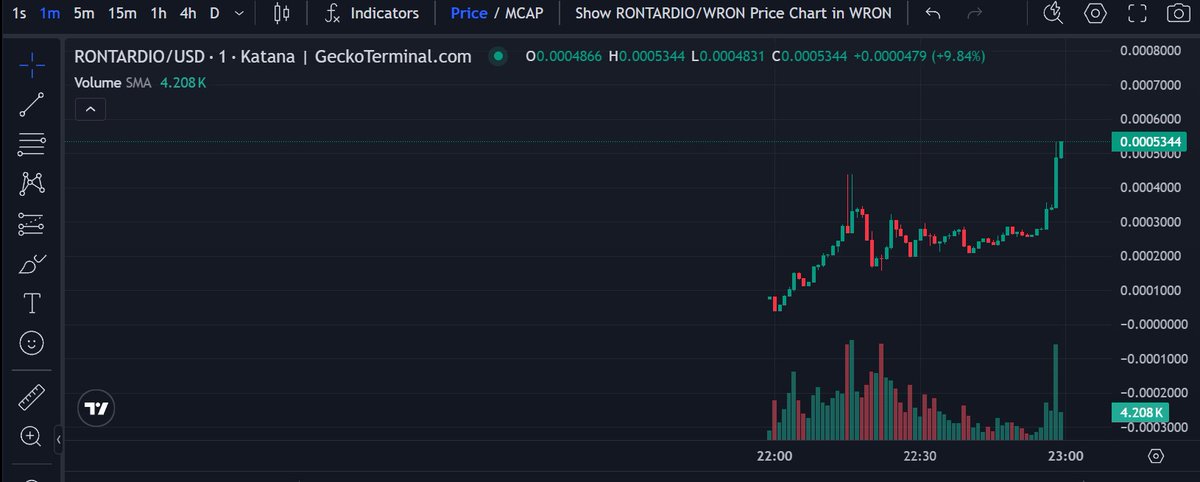The width and height of the screenshot is (1200, 482).
Task: Take a chart snapshot with camera
Action: [1177, 14]
